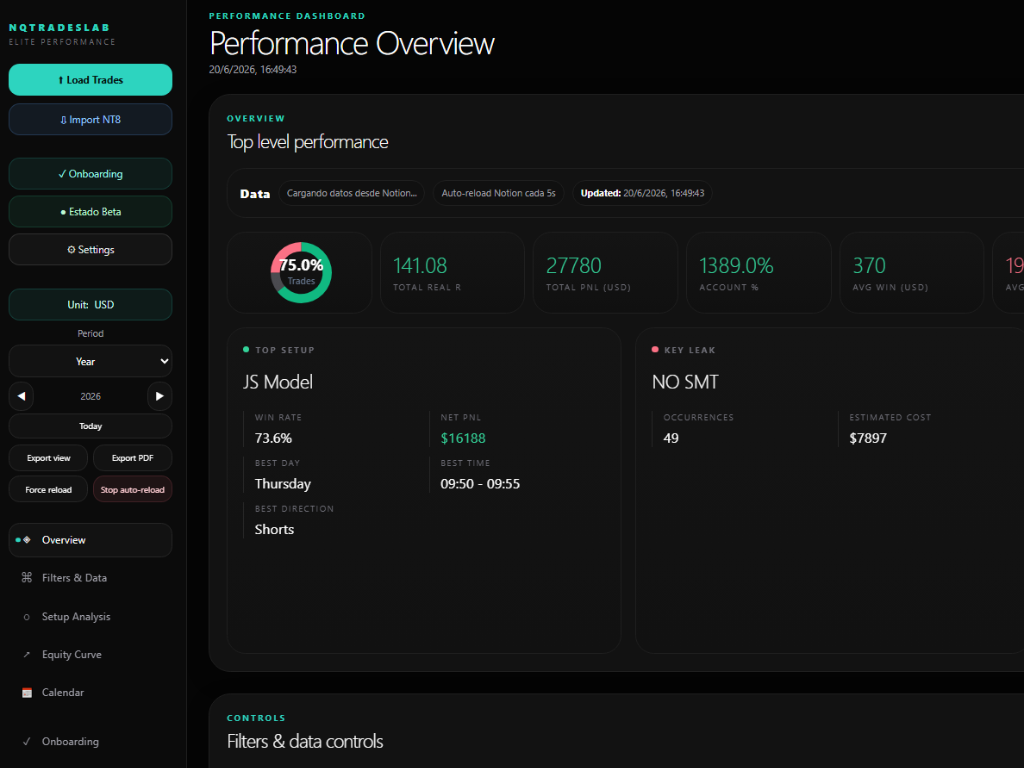Open the Period Year dropdown
This screenshot has height=768, width=1024.
point(90,361)
